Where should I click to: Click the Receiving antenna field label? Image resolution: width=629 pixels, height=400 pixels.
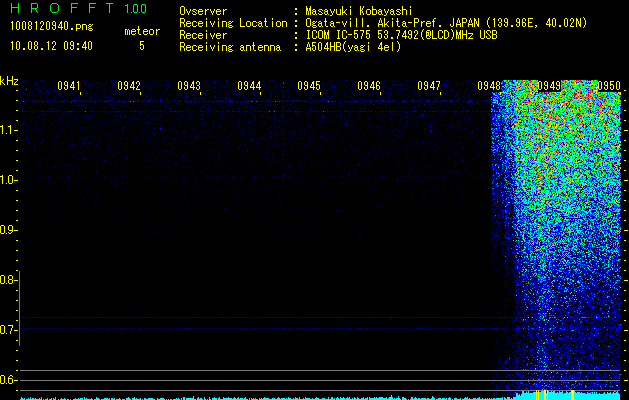click(x=230, y=47)
